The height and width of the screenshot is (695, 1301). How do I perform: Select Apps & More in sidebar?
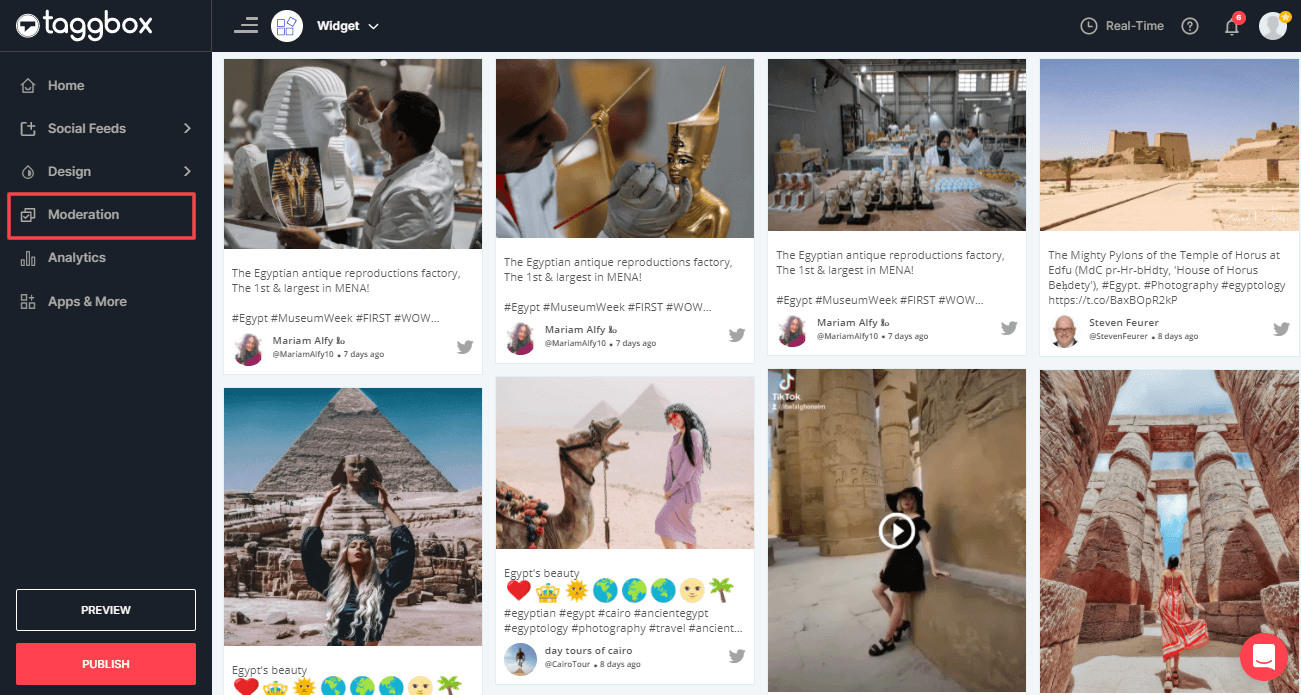coord(87,301)
